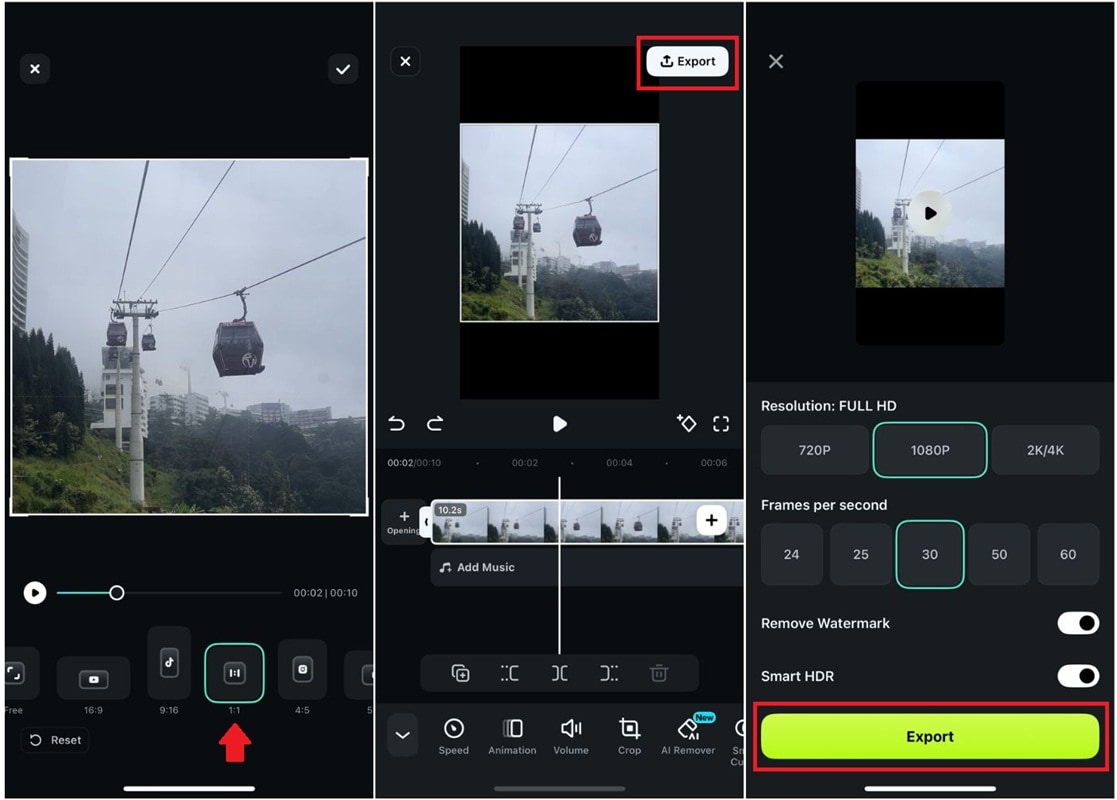The image size is (1117, 800).
Task: Select 2K/4K resolution
Action: [x=1045, y=450]
